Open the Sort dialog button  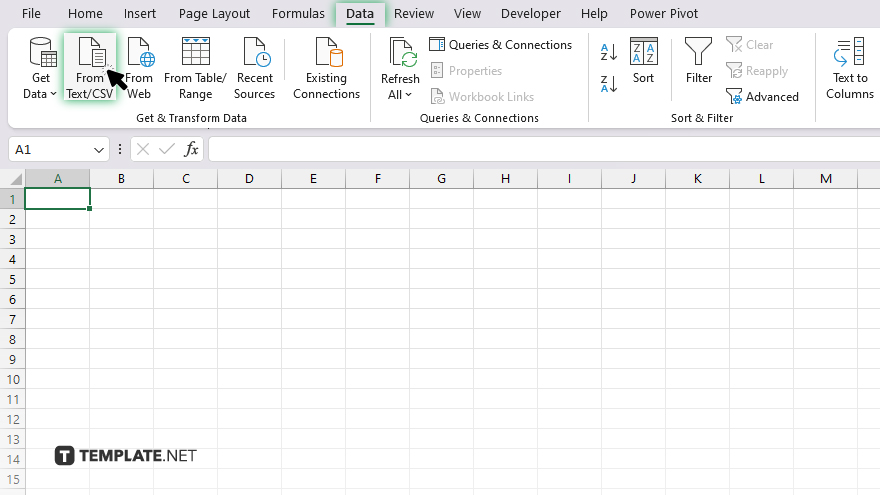(x=643, y=62)
